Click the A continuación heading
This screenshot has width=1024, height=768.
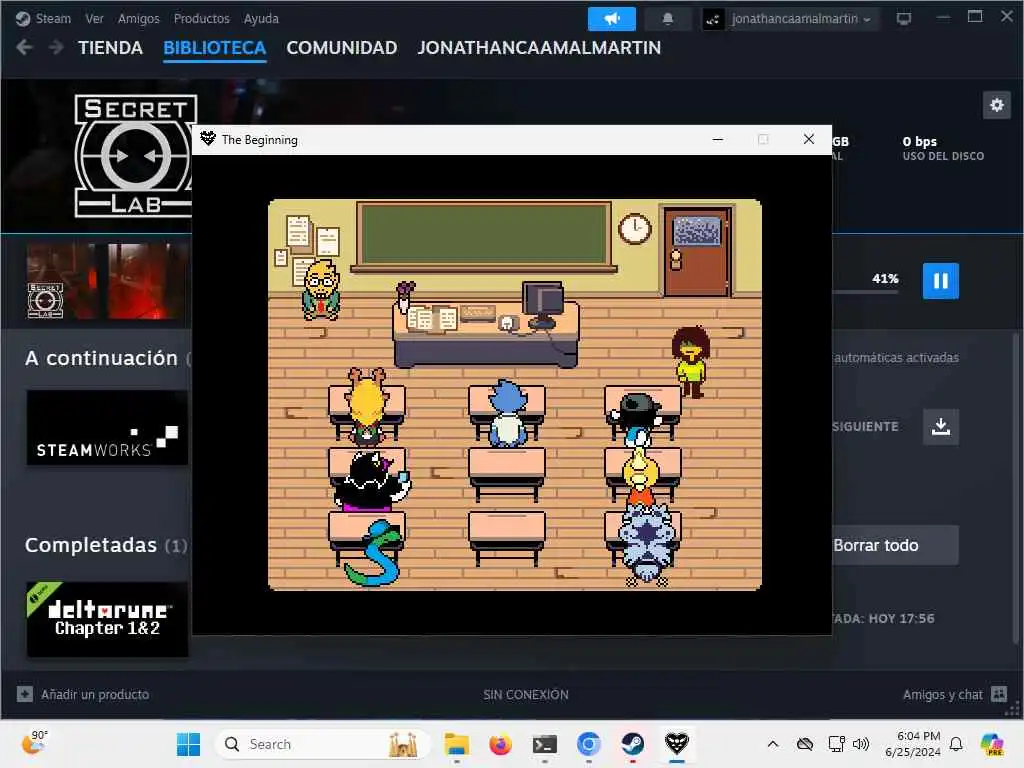[x=101, y=359]
